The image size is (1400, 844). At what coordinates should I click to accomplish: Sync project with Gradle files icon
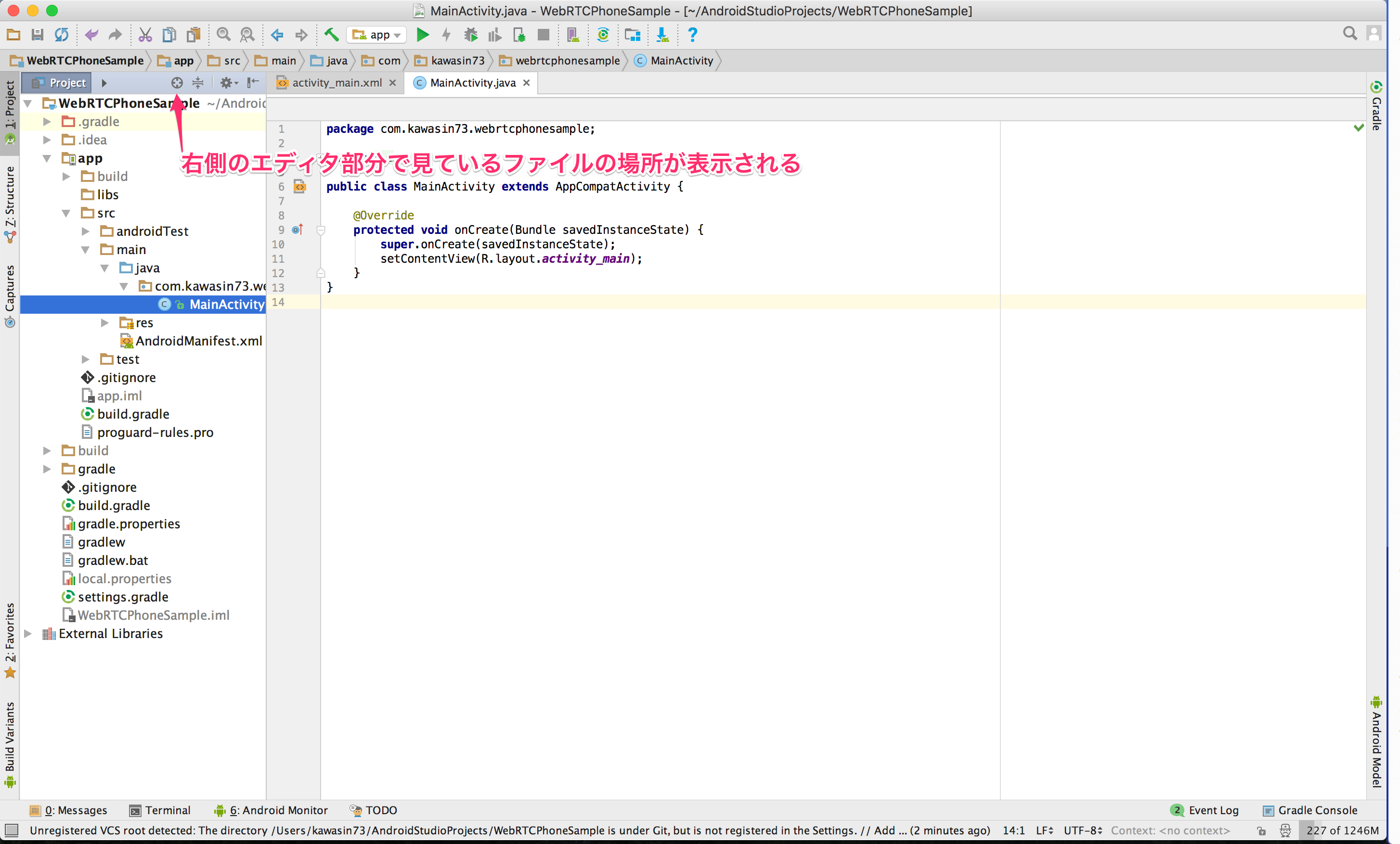click(603, 35)
